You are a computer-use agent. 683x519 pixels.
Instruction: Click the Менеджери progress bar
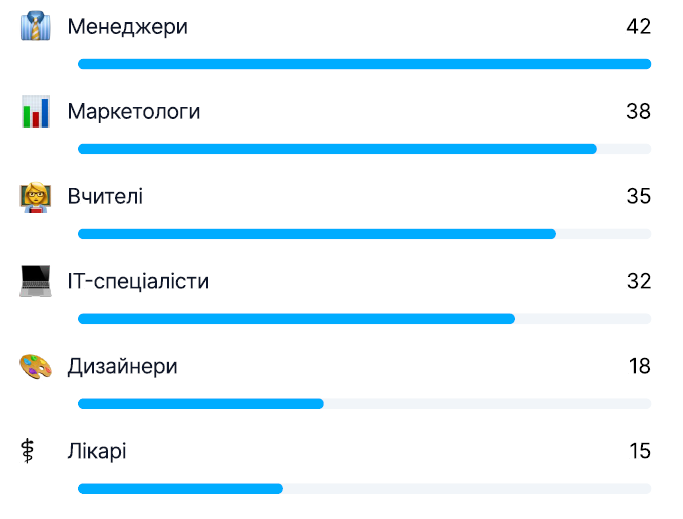point(364,64)
